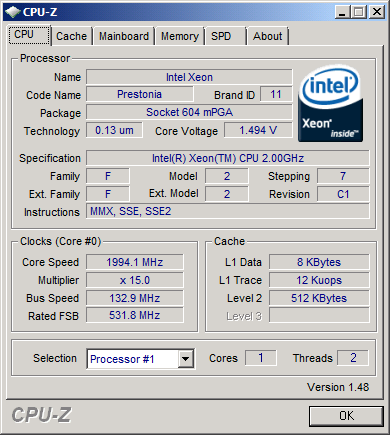
Task: Click the 1994.1 MHz core speed value
Action: [x=135, y=262]
